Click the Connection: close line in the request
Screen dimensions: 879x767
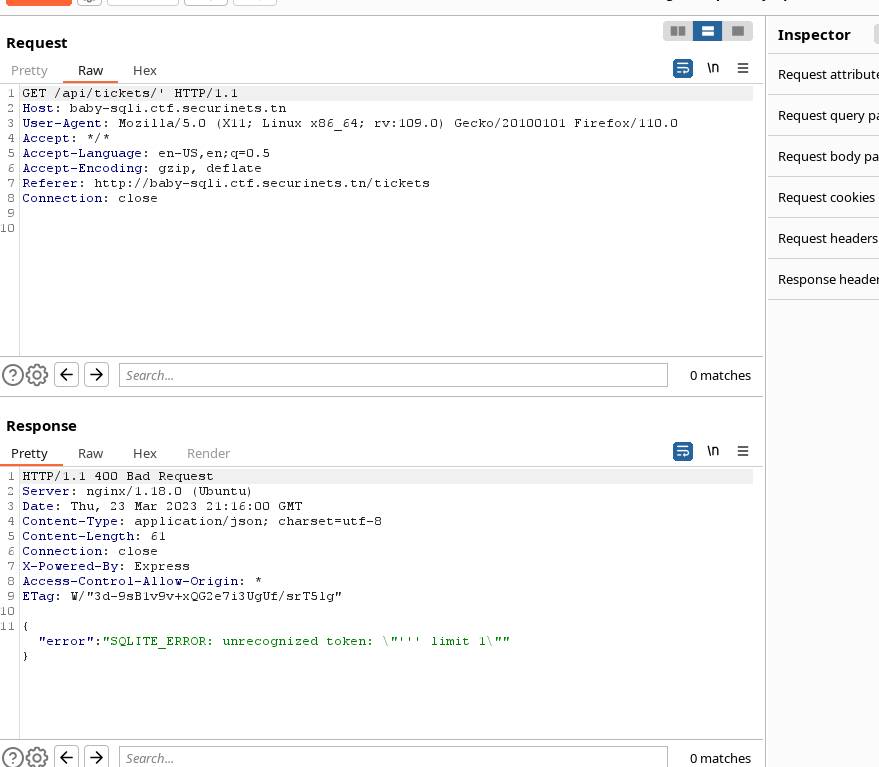[90, 198]
